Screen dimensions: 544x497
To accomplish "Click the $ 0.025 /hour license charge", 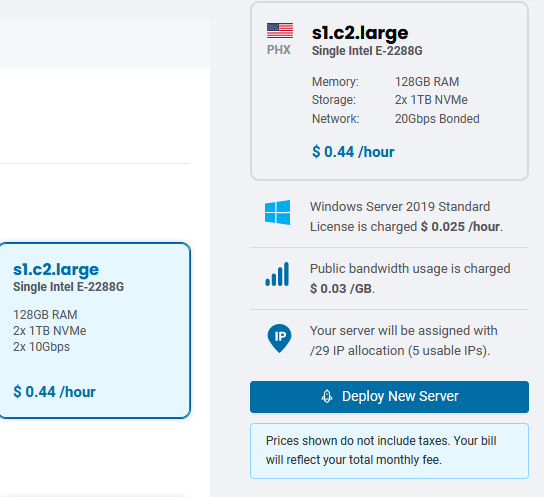I will 460,227.
